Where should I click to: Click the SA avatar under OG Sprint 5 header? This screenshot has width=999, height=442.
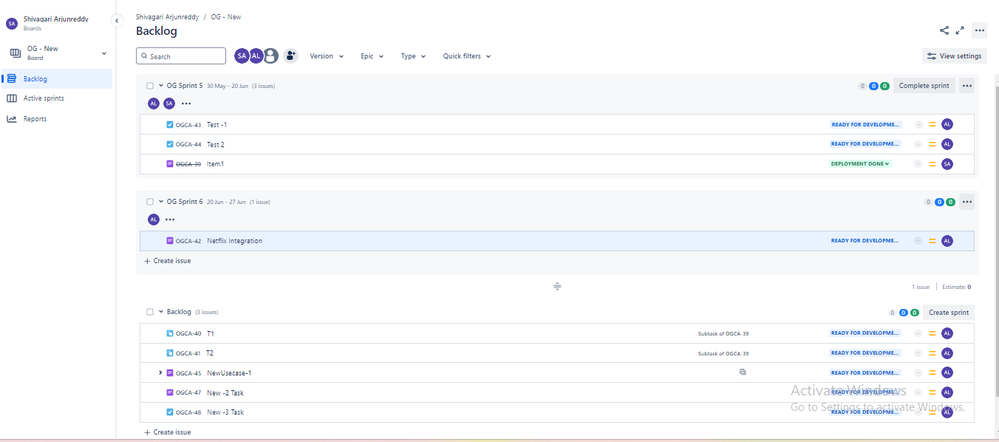[169, 103]
